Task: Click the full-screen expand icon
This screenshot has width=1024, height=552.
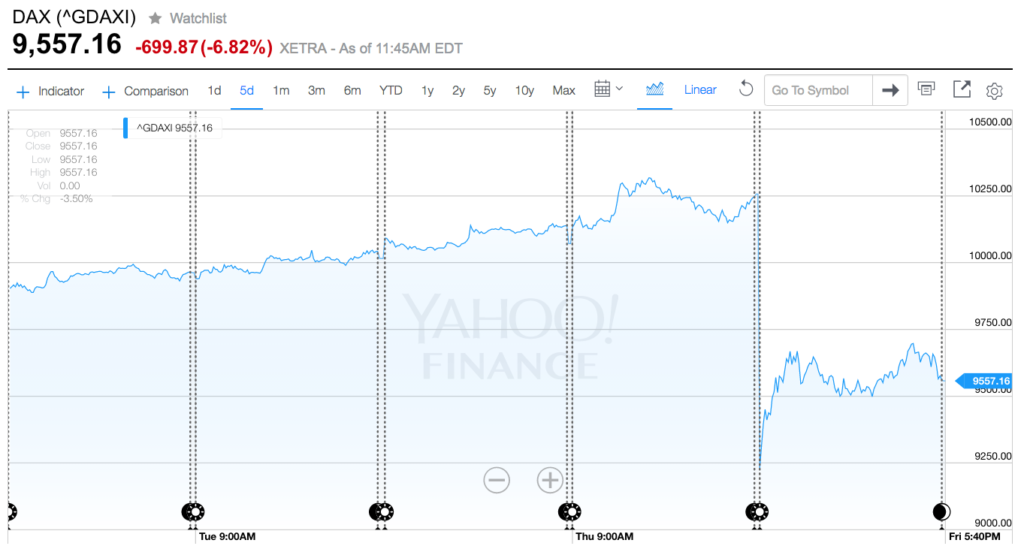Action: click(x=961, y=89)
